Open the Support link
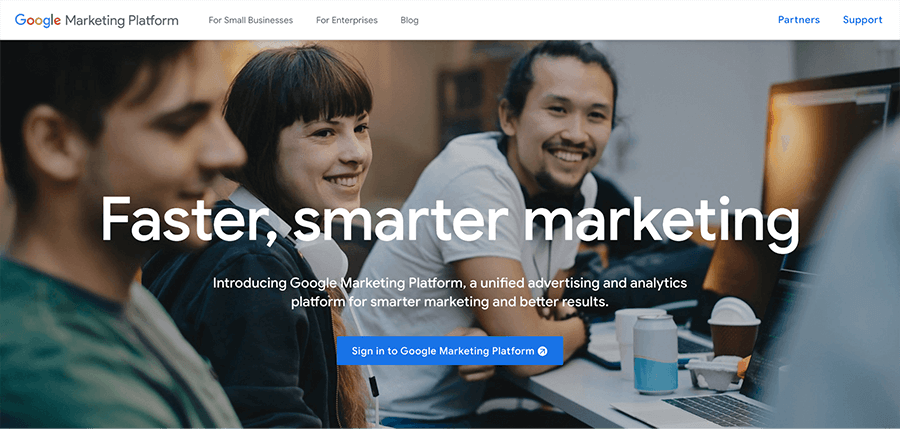The image size is (900, 429). pos(862,20)
